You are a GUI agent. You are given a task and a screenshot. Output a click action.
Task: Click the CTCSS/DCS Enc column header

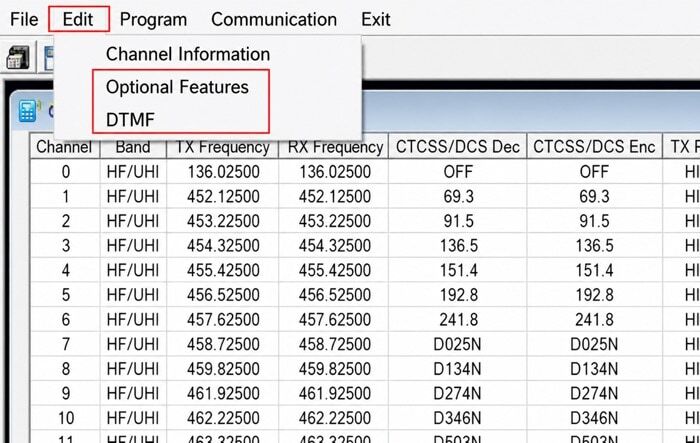(594, 147)
